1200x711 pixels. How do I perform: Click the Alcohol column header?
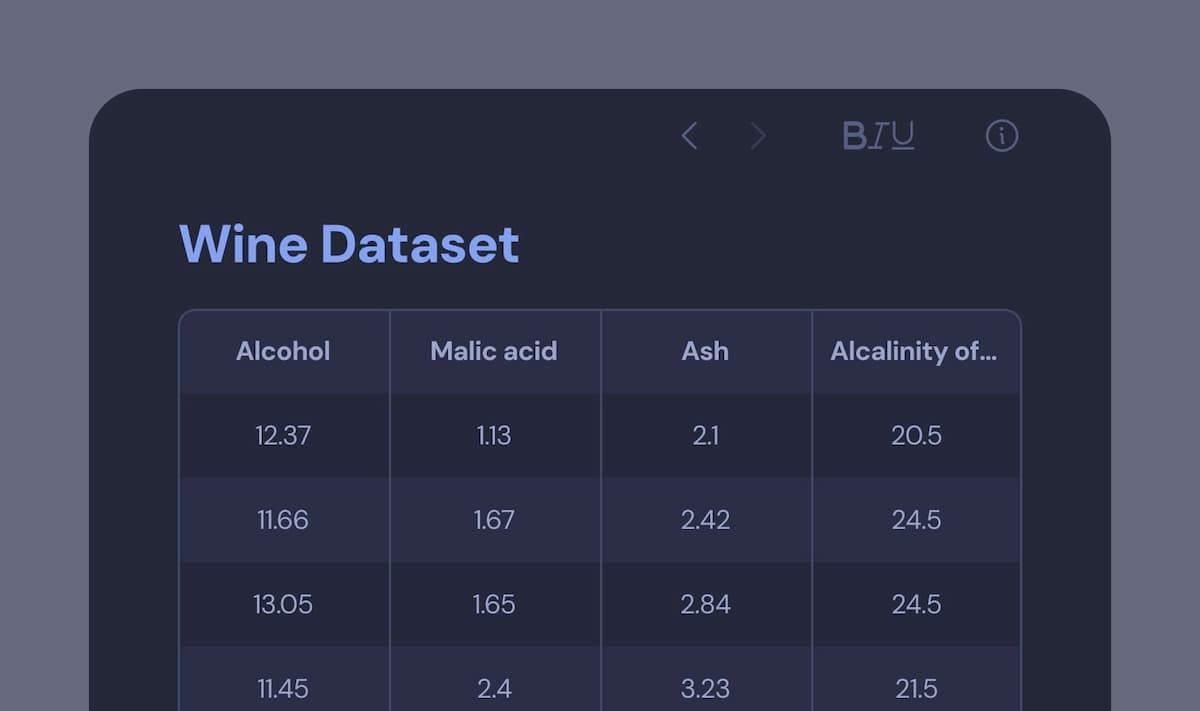pos(283,351)
